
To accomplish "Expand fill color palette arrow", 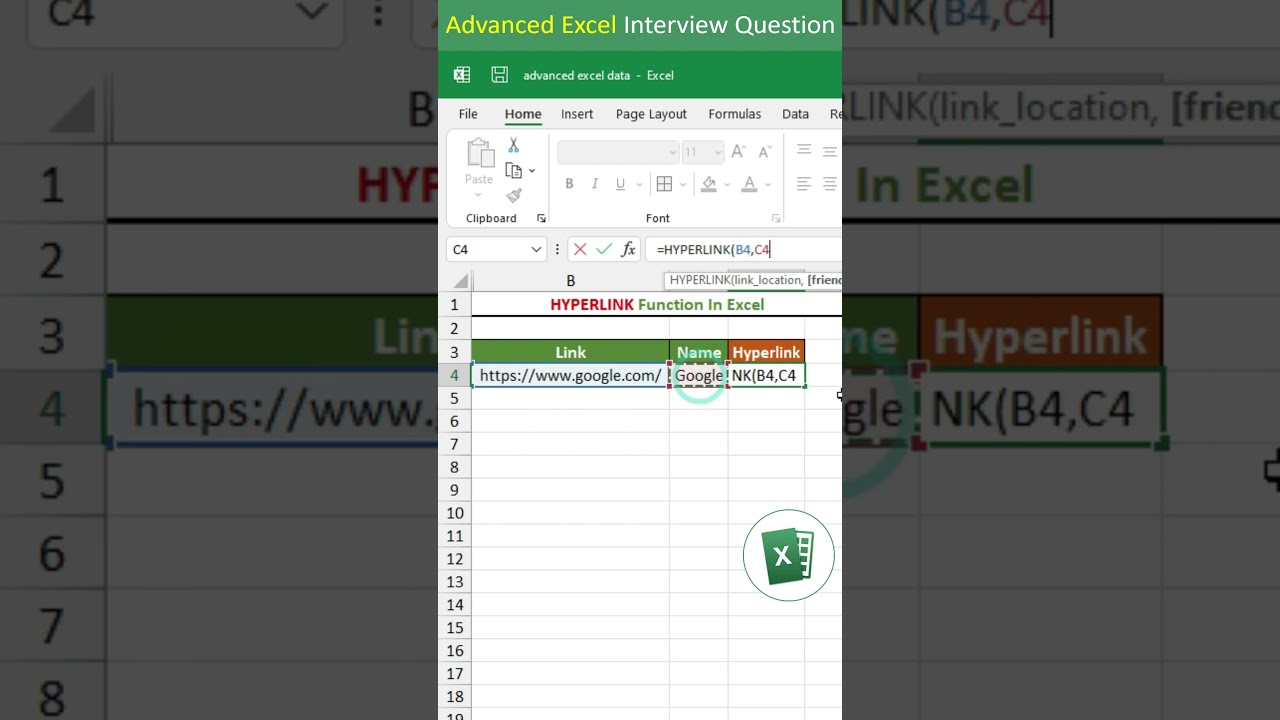I will click(726, 184).
